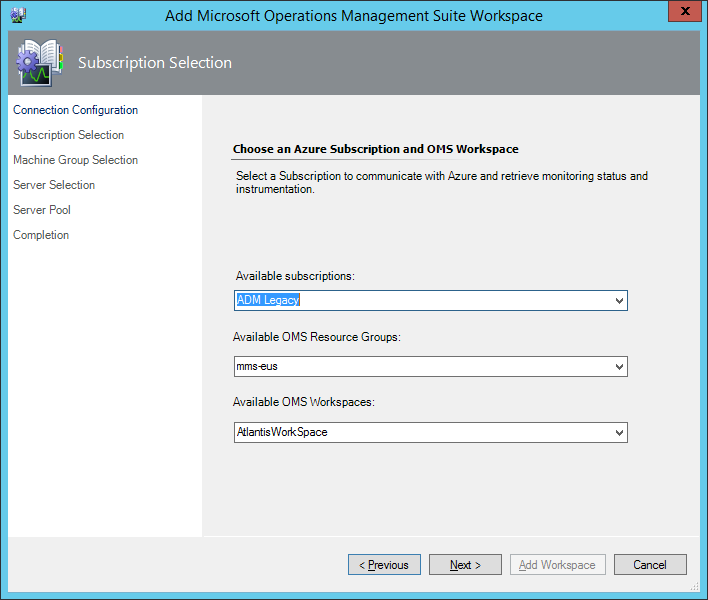Click the 'Available OMS Resource Groups:' label
The image size is (708, 600).
(317, 337)
